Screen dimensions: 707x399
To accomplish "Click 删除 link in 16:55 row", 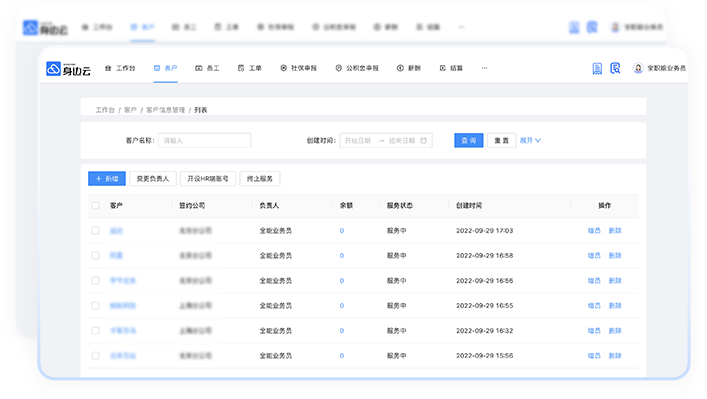I will [615, 306].
